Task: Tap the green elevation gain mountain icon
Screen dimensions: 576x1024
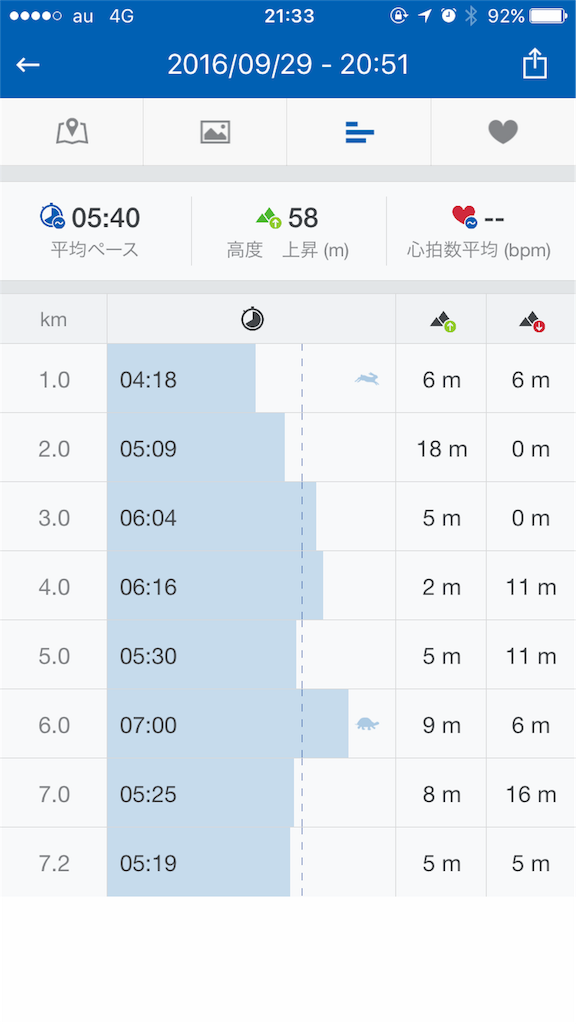Action: 268,217
